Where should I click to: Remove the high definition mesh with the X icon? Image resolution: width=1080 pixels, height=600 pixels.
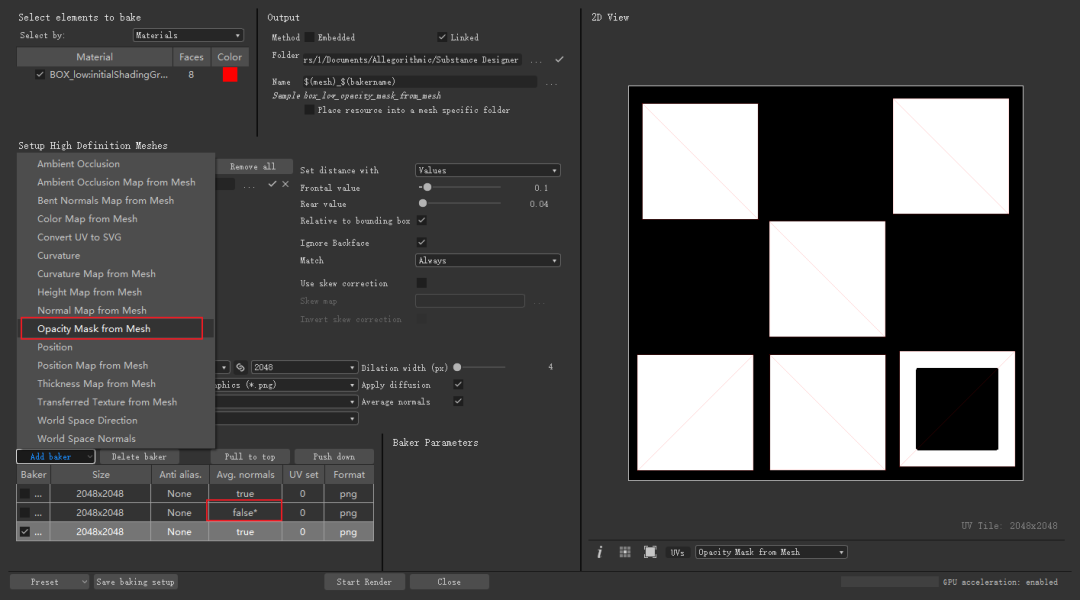click(285, 184)
